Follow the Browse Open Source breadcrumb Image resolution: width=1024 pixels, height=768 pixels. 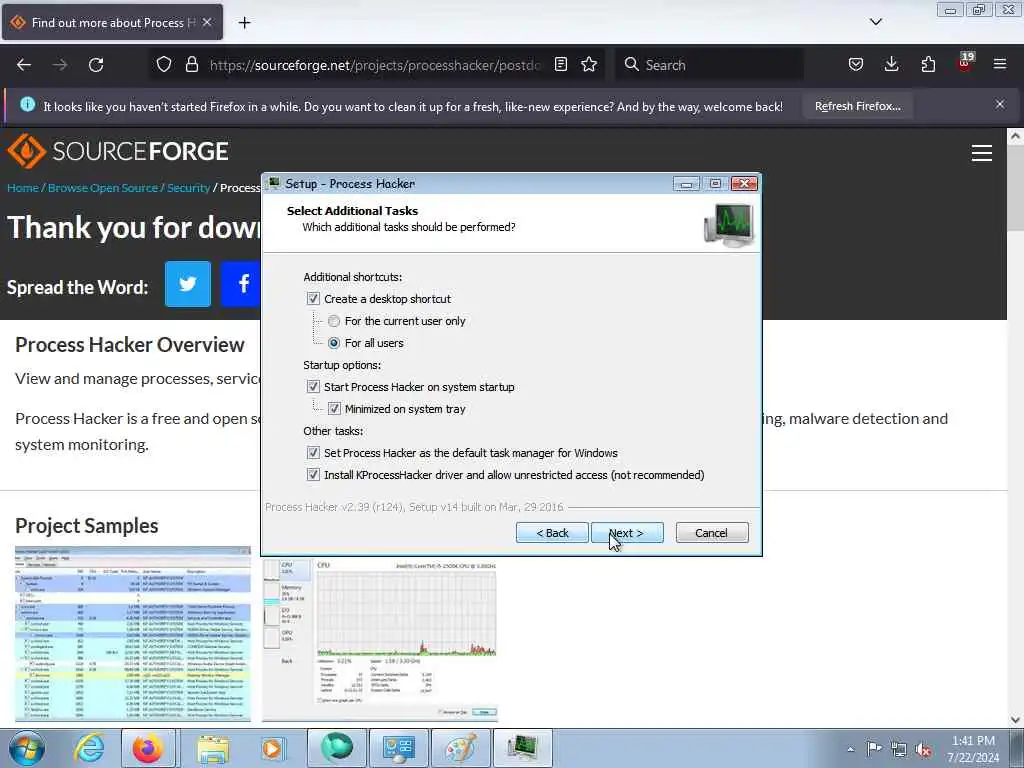tap(103, 188)
